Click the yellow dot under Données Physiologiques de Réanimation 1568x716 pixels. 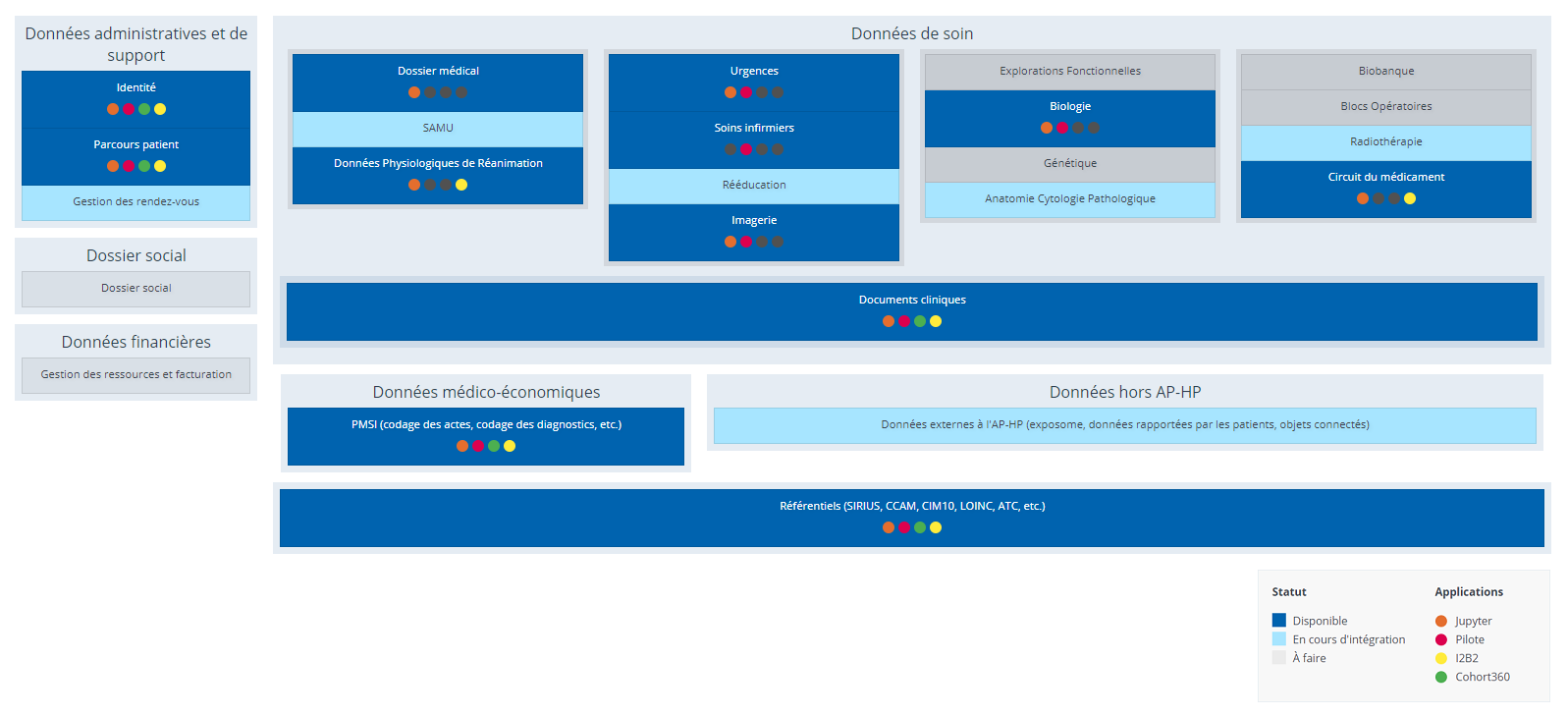(461, 185)
